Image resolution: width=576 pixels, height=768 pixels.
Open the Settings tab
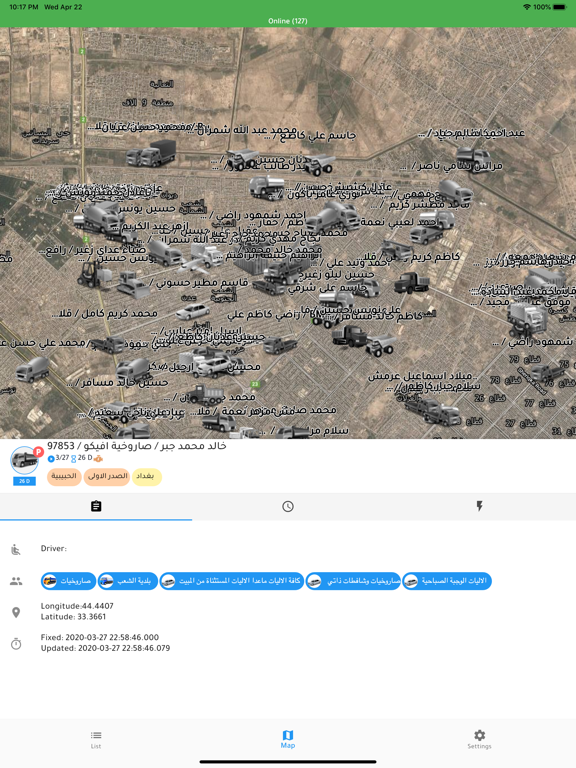click(480, 739)
